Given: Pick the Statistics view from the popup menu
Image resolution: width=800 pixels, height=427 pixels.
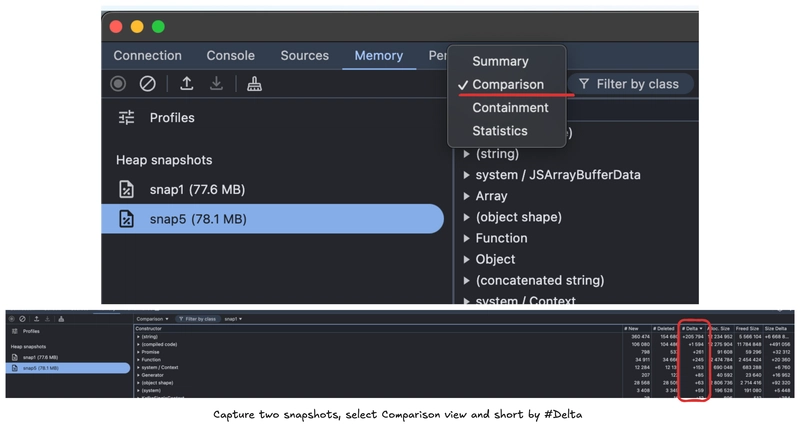Looking at the screenshot, I should click(x=500, y=131).
